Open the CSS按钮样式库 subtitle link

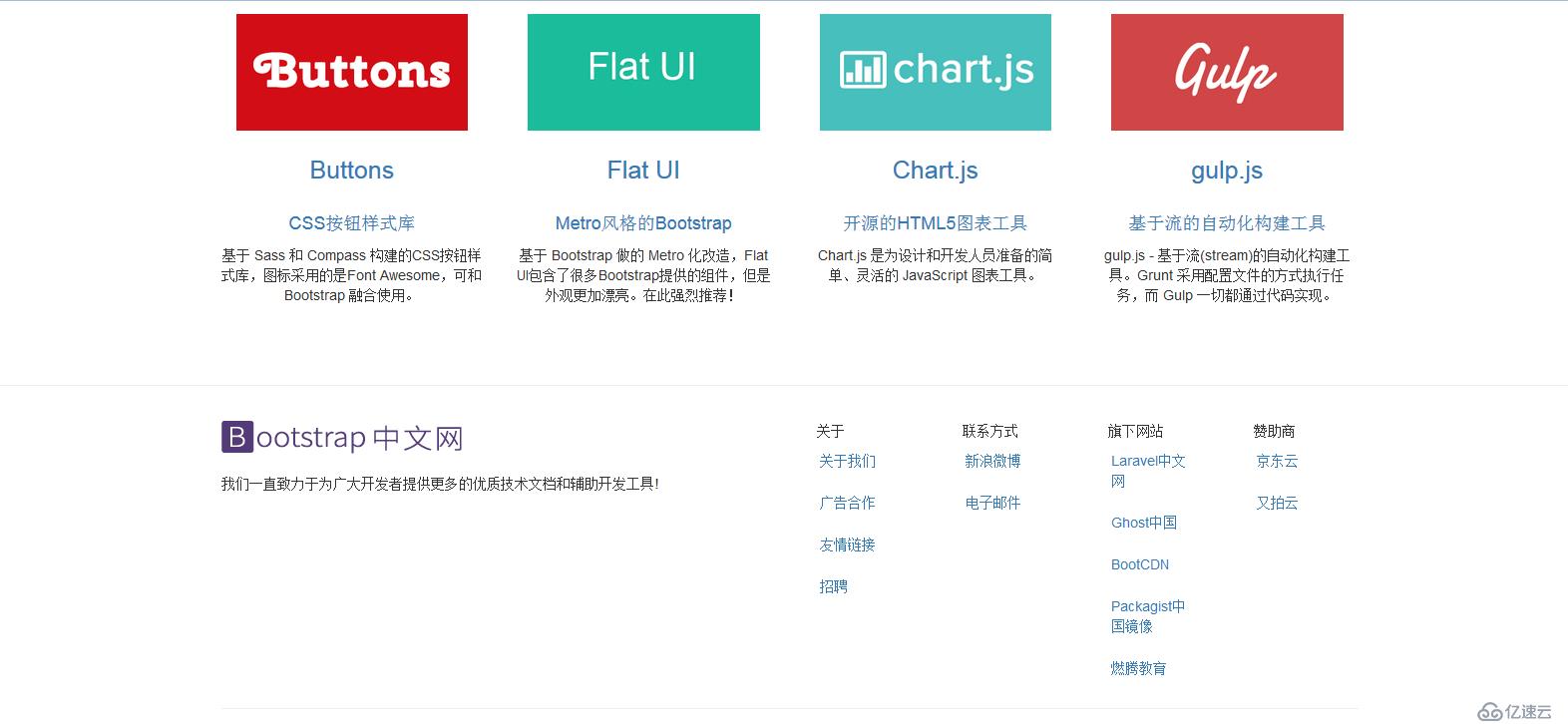pyautogui.click(x=352, y=223)
